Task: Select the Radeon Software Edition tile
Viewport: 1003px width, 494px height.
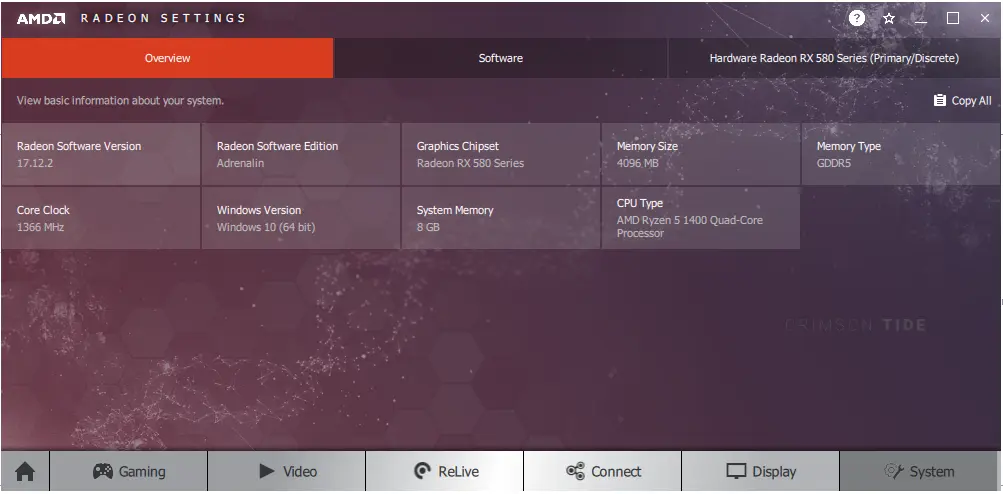Action: pyautogui.click(x=301, y=154)
